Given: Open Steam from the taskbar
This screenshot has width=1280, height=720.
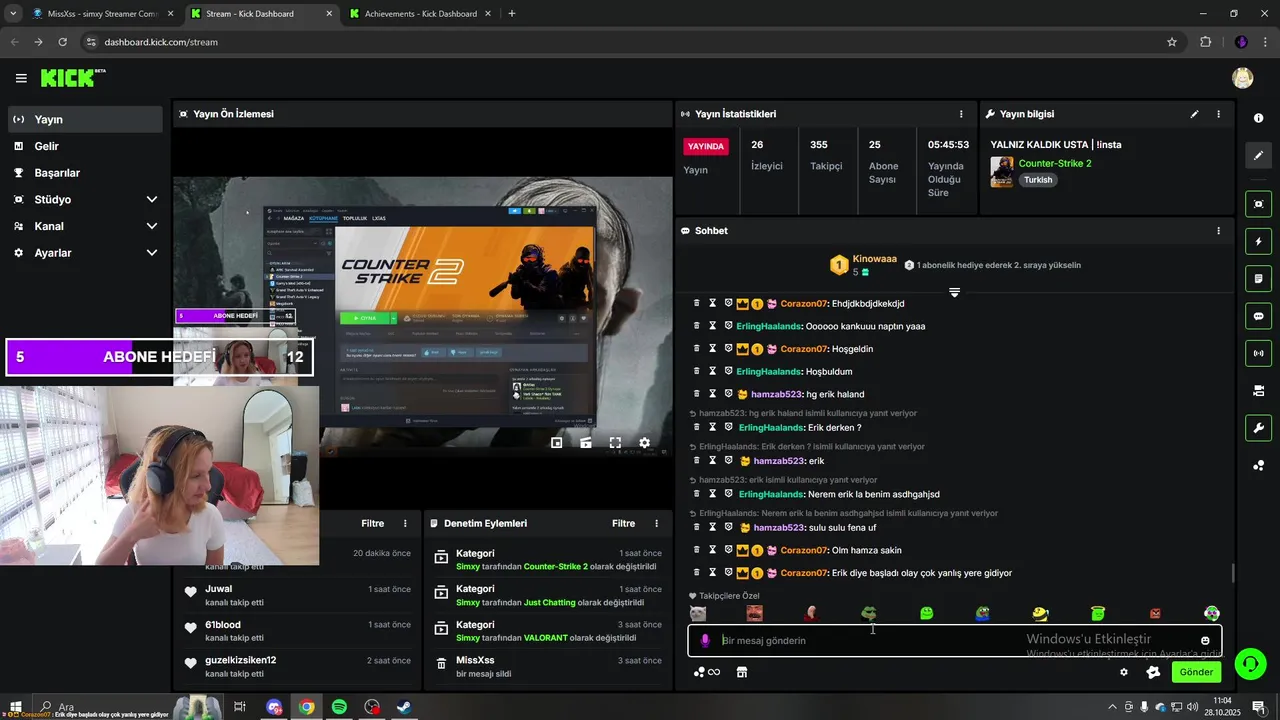Looking at the screenshot, I should 404,707.
